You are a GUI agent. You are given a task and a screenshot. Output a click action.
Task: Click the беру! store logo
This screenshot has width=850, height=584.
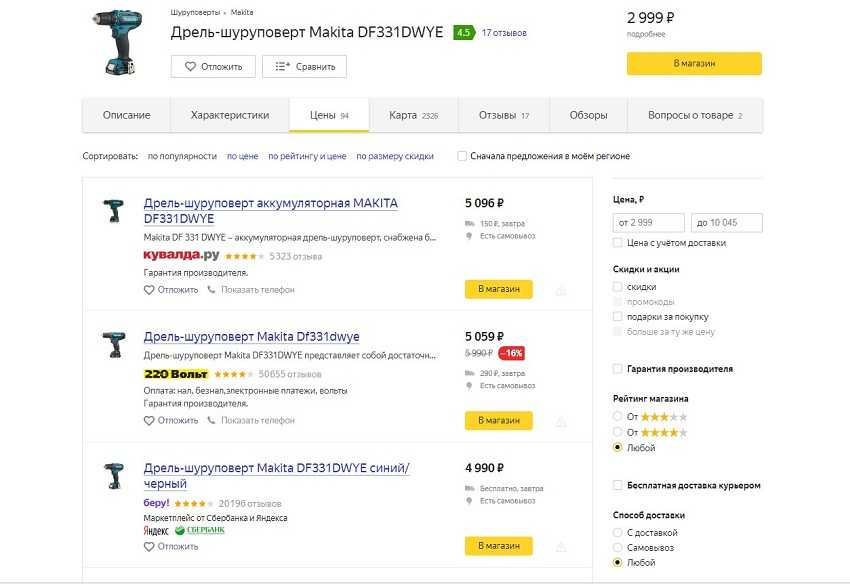[156, 503]
